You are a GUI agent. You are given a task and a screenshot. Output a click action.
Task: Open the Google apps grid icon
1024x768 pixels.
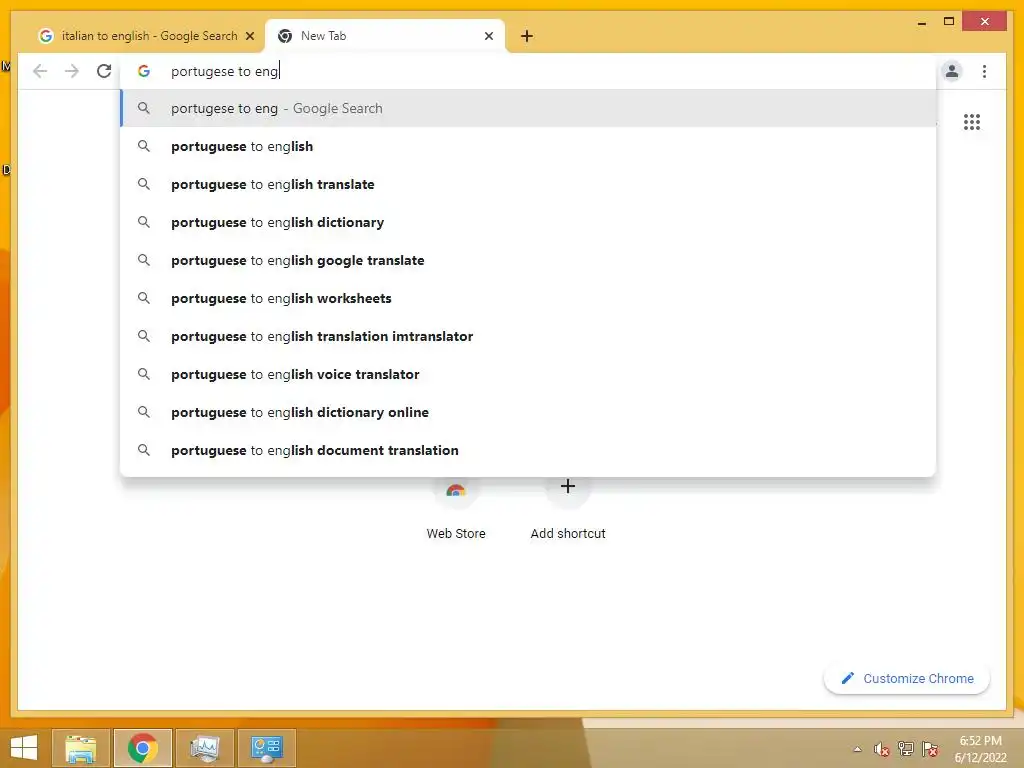click(972, 122)
